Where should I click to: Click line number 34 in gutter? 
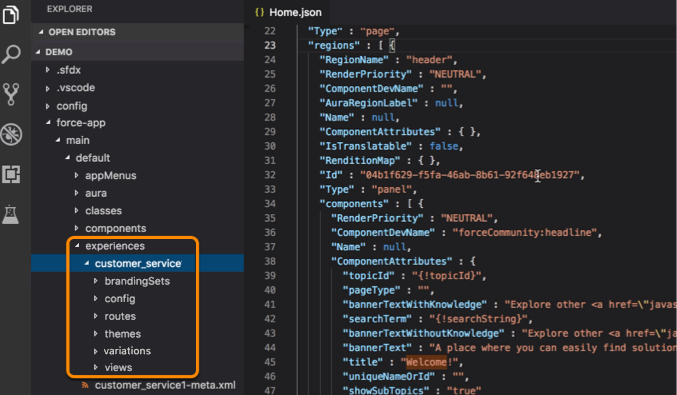[x=270, y=204]
